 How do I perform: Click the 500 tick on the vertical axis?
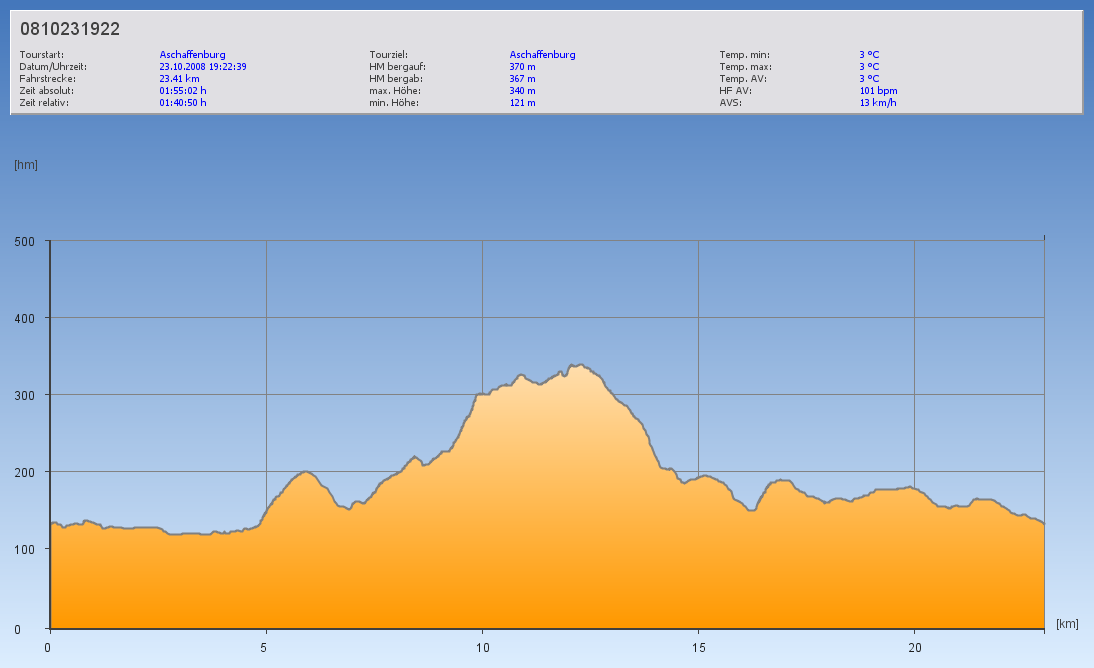pyautogui.click(x=25, y=241)
